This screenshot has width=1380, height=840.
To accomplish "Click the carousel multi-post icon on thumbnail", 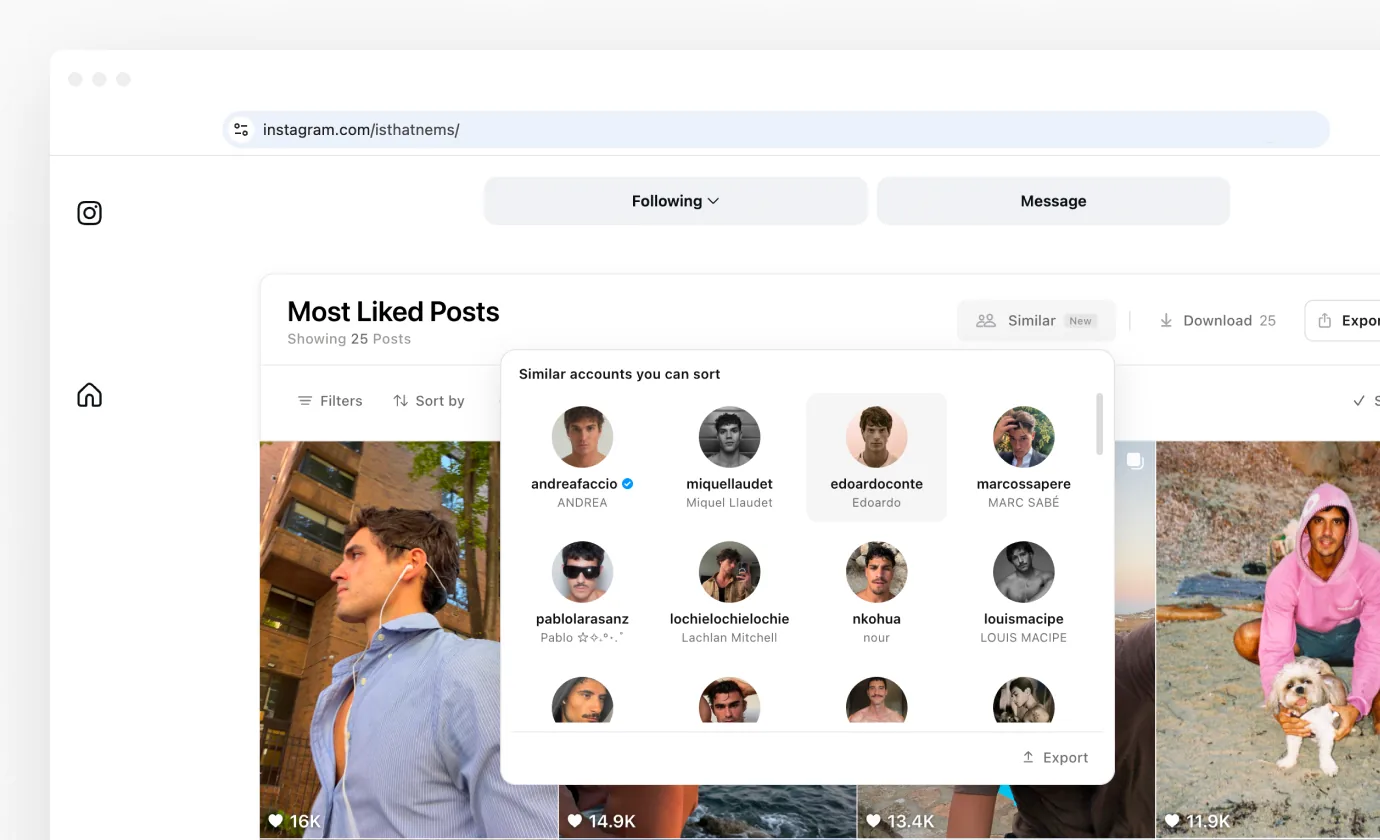I will pos(1135,460).
